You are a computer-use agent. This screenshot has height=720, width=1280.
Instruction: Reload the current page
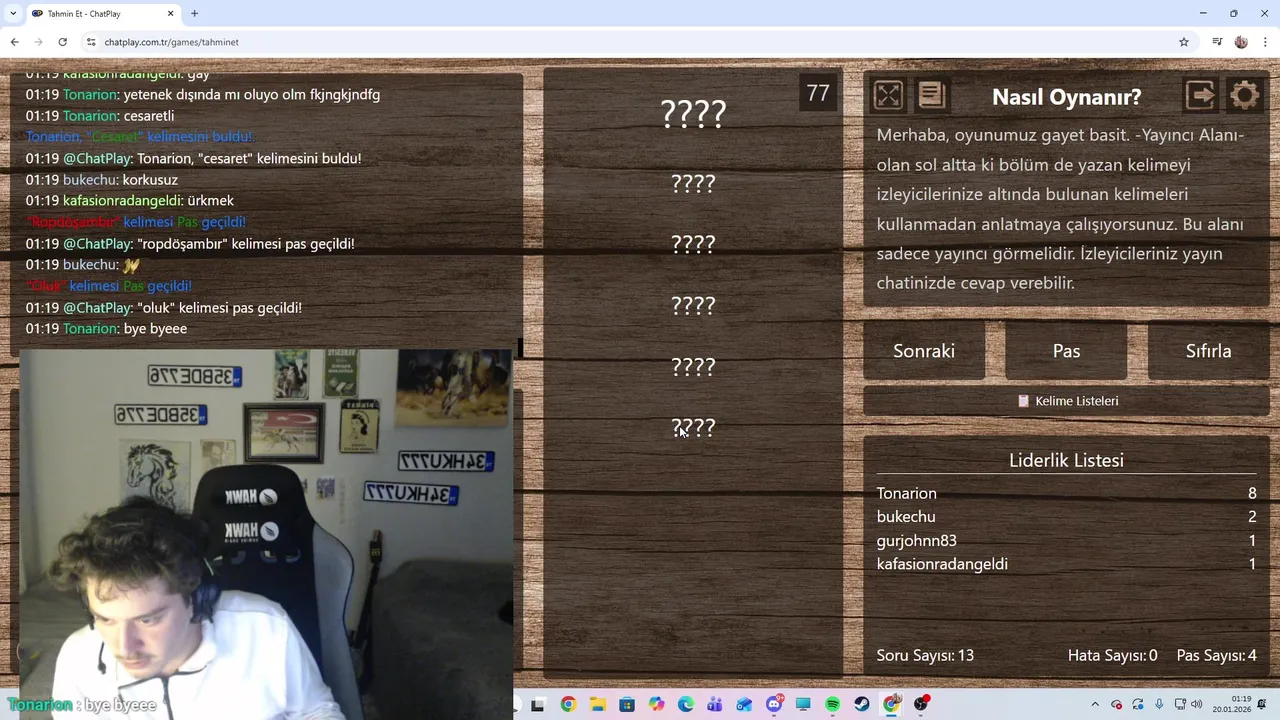[x=62, y=42]
